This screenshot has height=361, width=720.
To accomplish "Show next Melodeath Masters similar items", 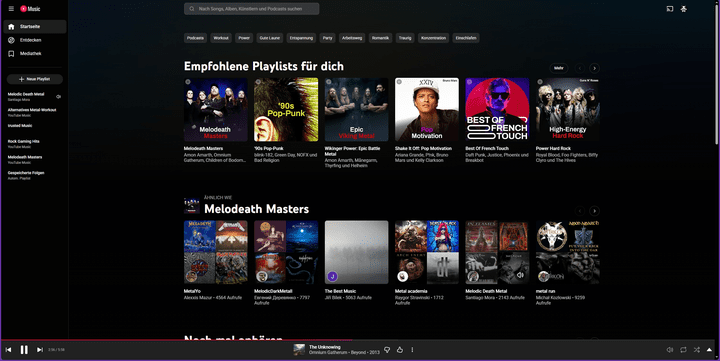I will coord(594,211).
